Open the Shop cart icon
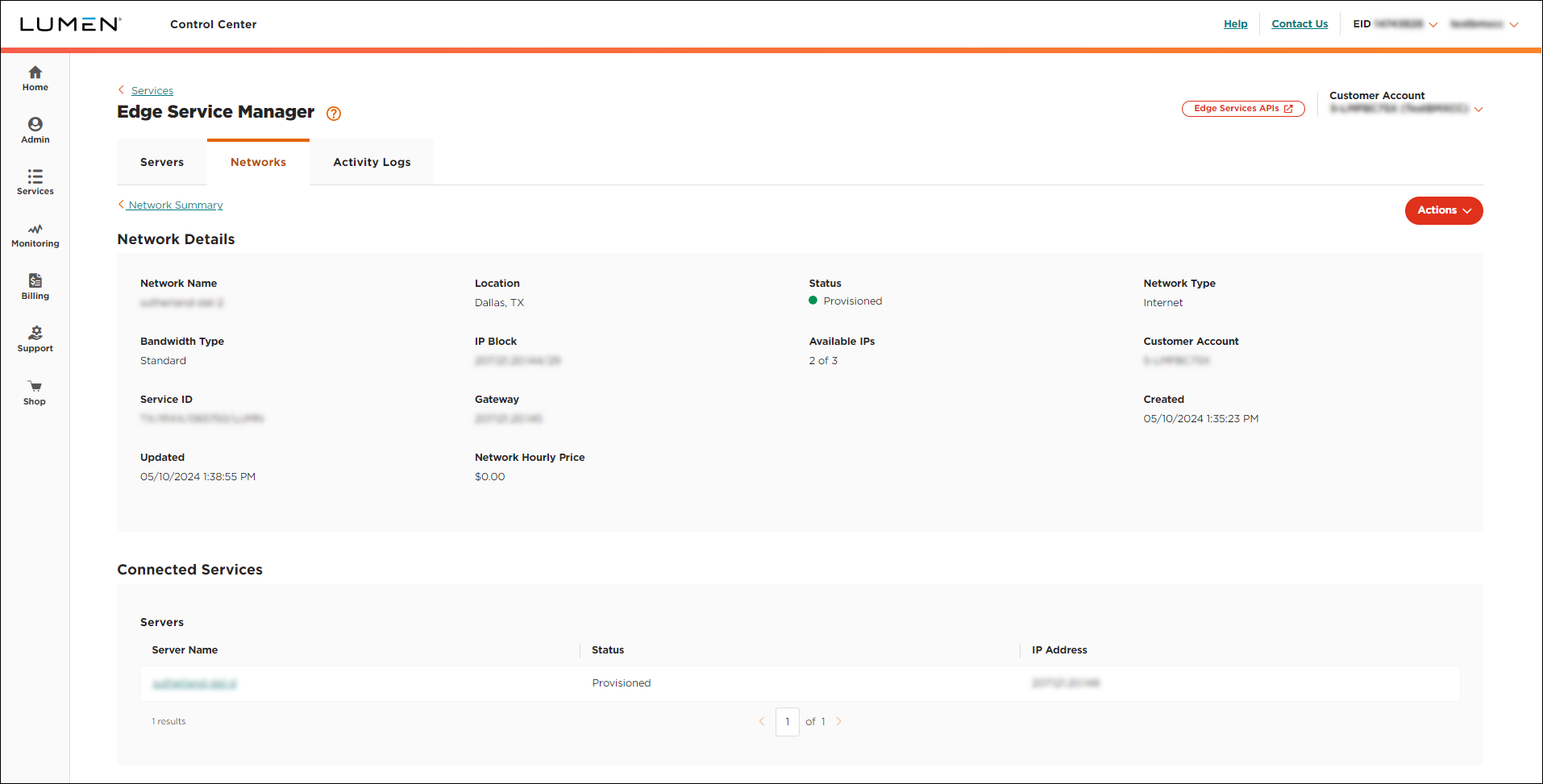This screenshot has width=1543, height=784. (x=35, y=386)
